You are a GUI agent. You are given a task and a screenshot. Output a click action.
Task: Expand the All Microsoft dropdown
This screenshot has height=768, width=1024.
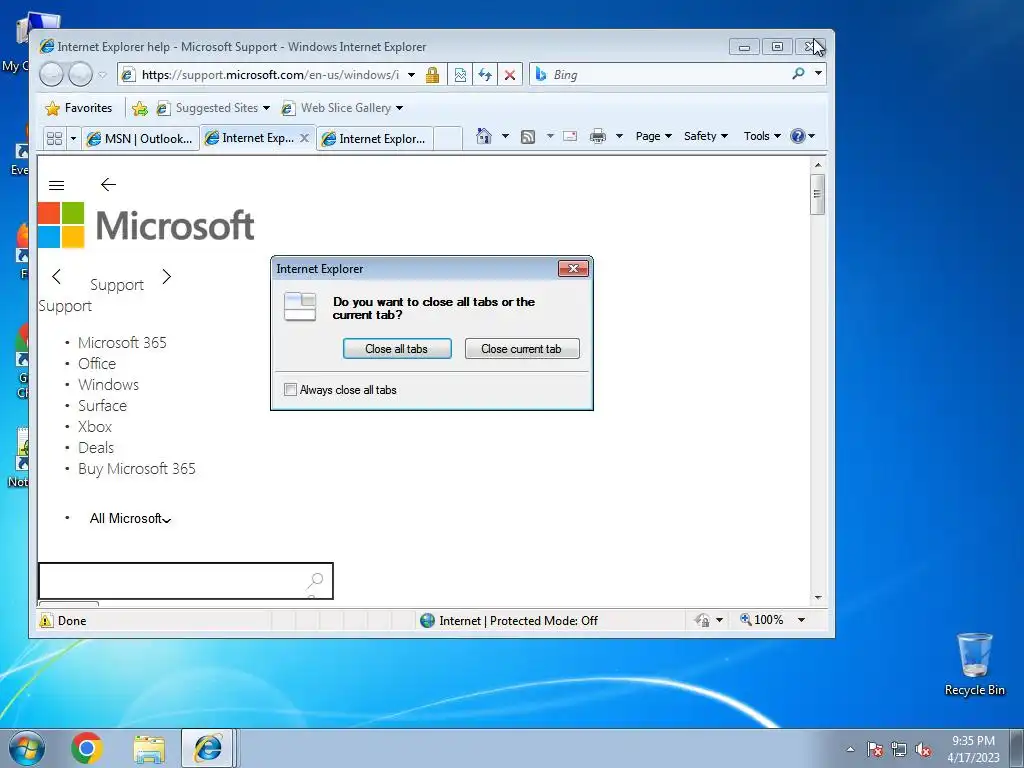point(130,519)
